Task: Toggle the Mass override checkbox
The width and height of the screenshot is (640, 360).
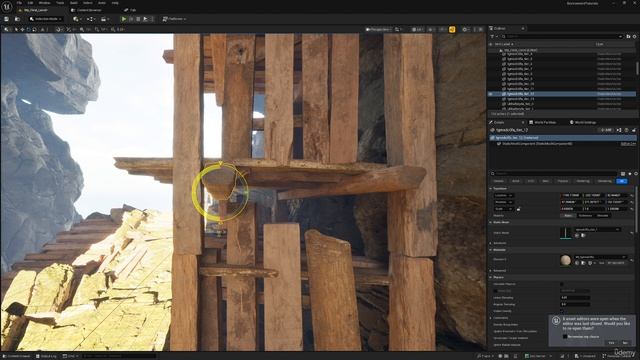Action: coord(496,291)
